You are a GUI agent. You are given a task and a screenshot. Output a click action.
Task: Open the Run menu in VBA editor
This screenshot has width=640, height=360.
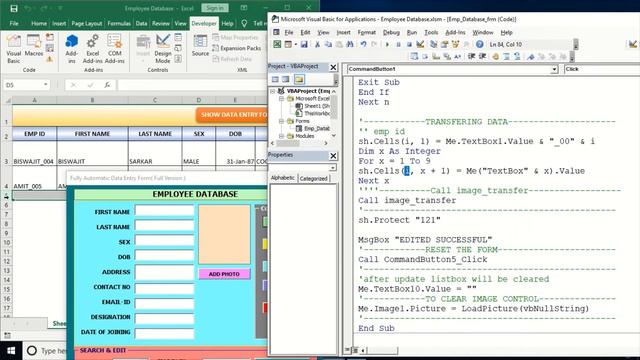pyautogui.click(x=412, y=33)
